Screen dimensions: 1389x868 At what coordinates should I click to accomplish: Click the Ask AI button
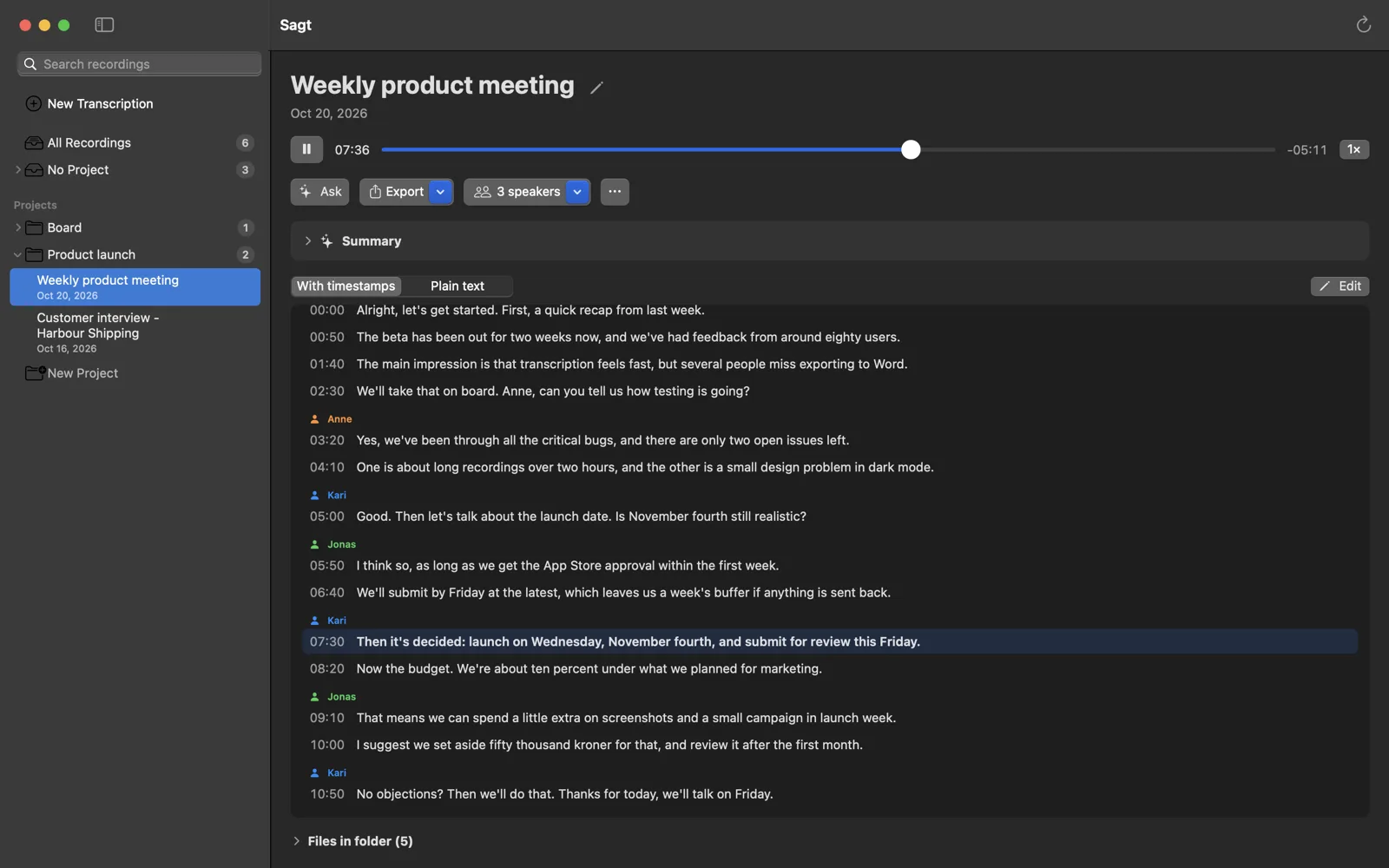click(319, 192)
